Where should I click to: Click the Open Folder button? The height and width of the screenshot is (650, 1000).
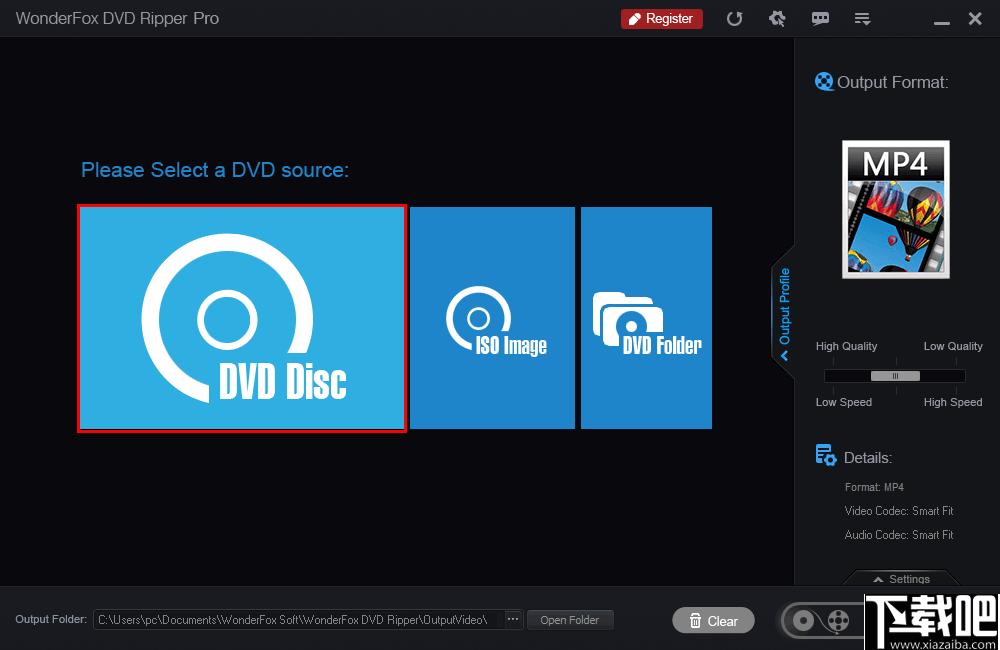[570, 620]
